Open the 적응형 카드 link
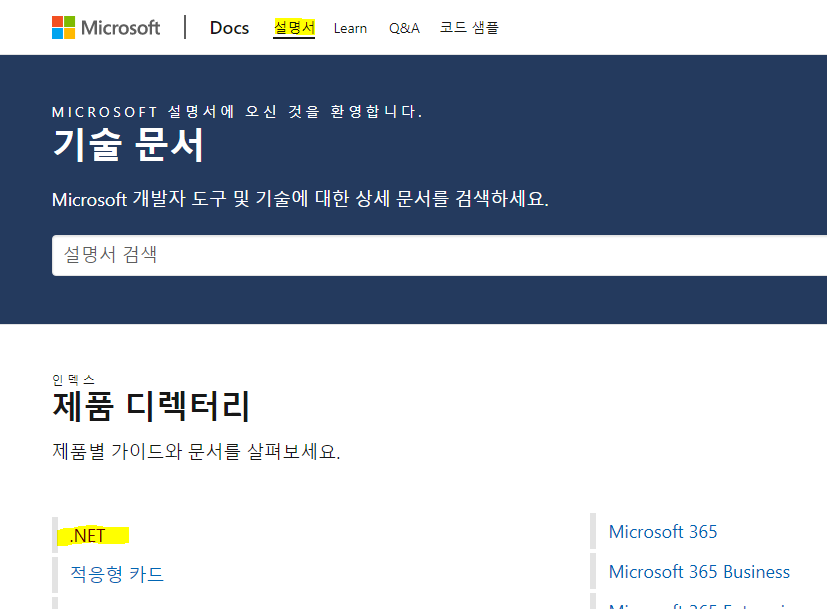The height and width of the screenshot is (609, 827). coord(117,574)
